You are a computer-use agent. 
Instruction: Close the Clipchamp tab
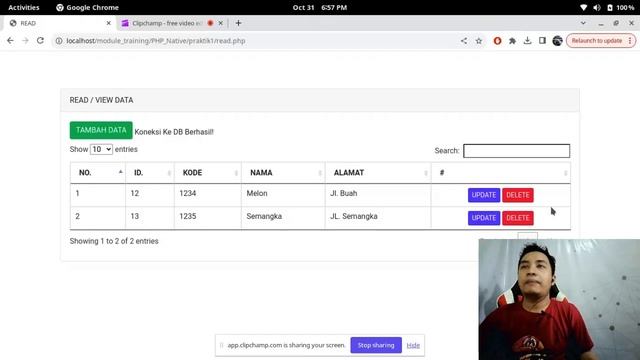(x=220, y=23)
